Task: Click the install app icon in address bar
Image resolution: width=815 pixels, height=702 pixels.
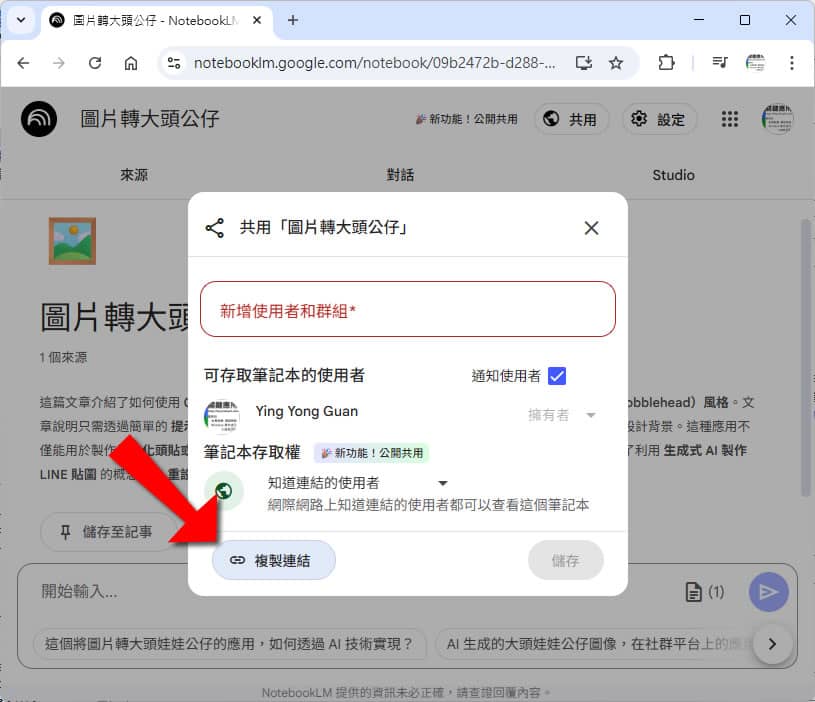Action: point(584,63)
